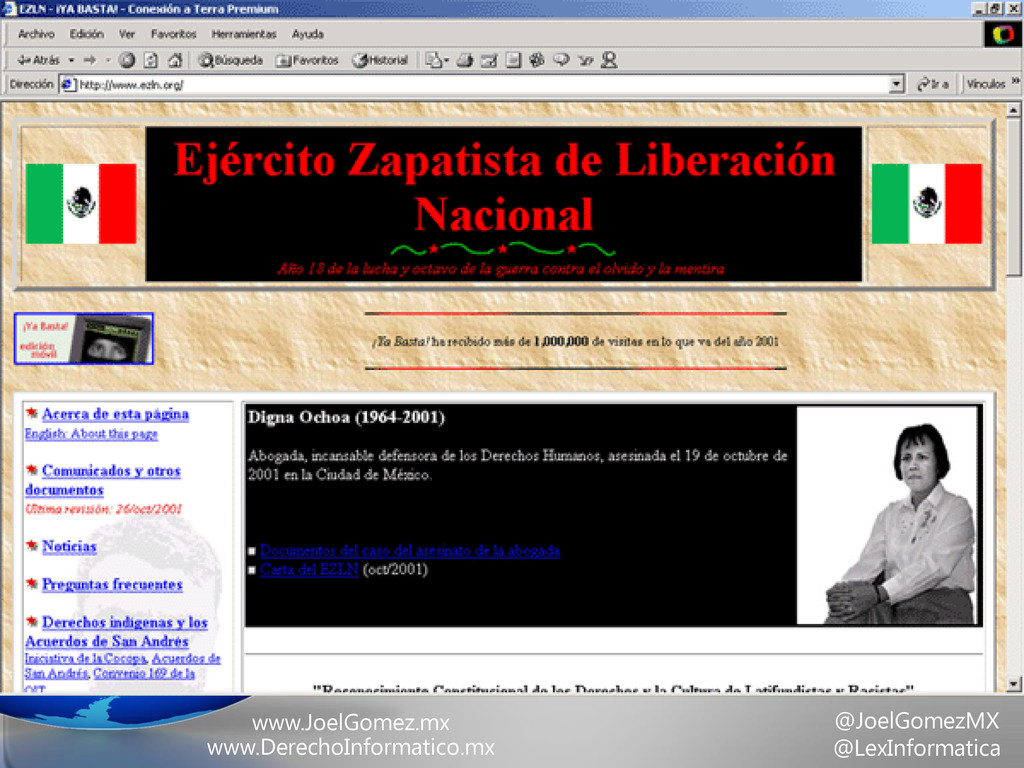Click the scrollbar up arrow
The width and height of the screenshot is (1024, 768).
[1014, 110]
